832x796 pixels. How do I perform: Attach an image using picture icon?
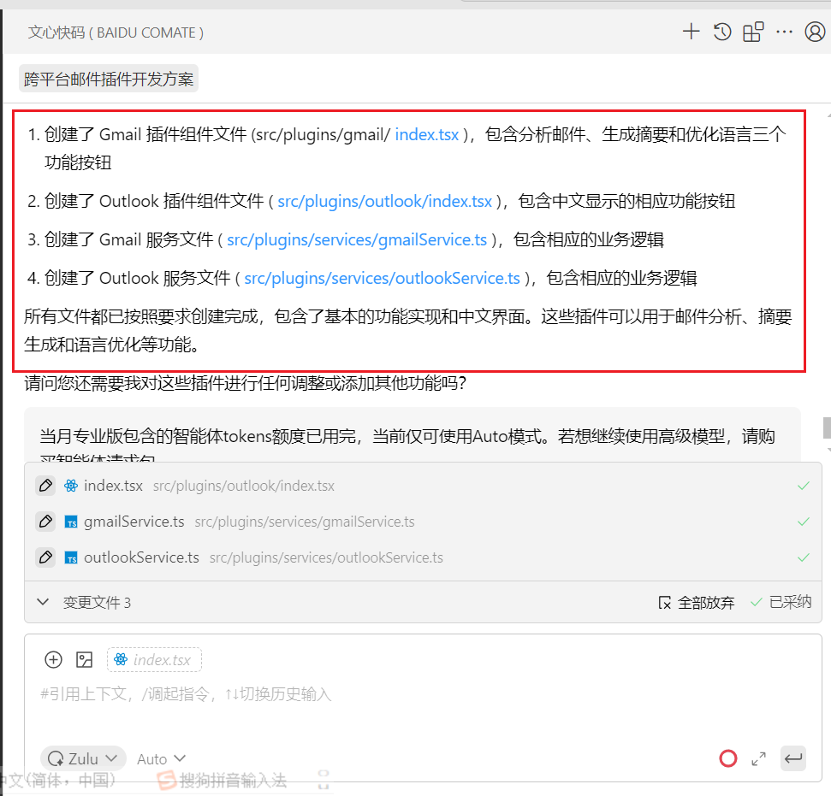point(84,660)
